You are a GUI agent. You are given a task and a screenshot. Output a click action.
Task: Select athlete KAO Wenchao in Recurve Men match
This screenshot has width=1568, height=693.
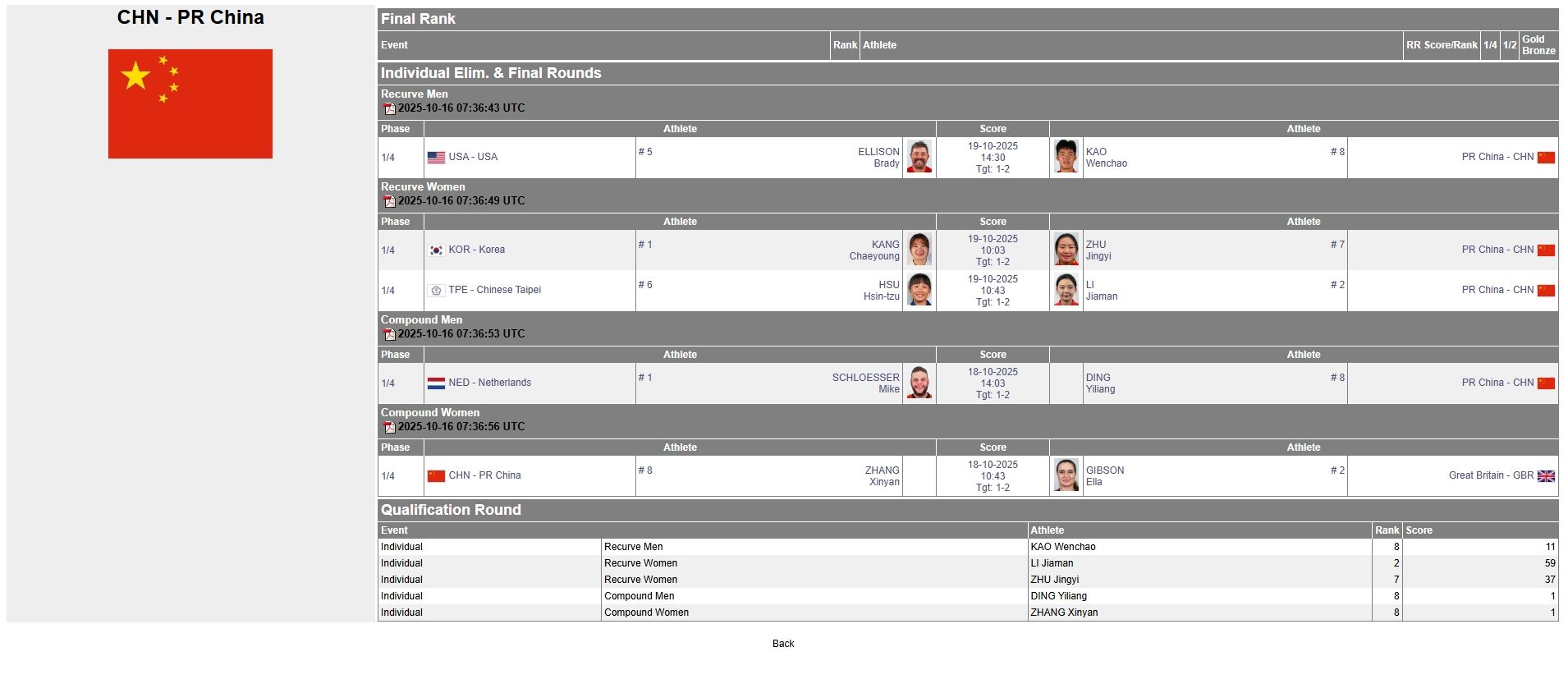coord(1107,158)
